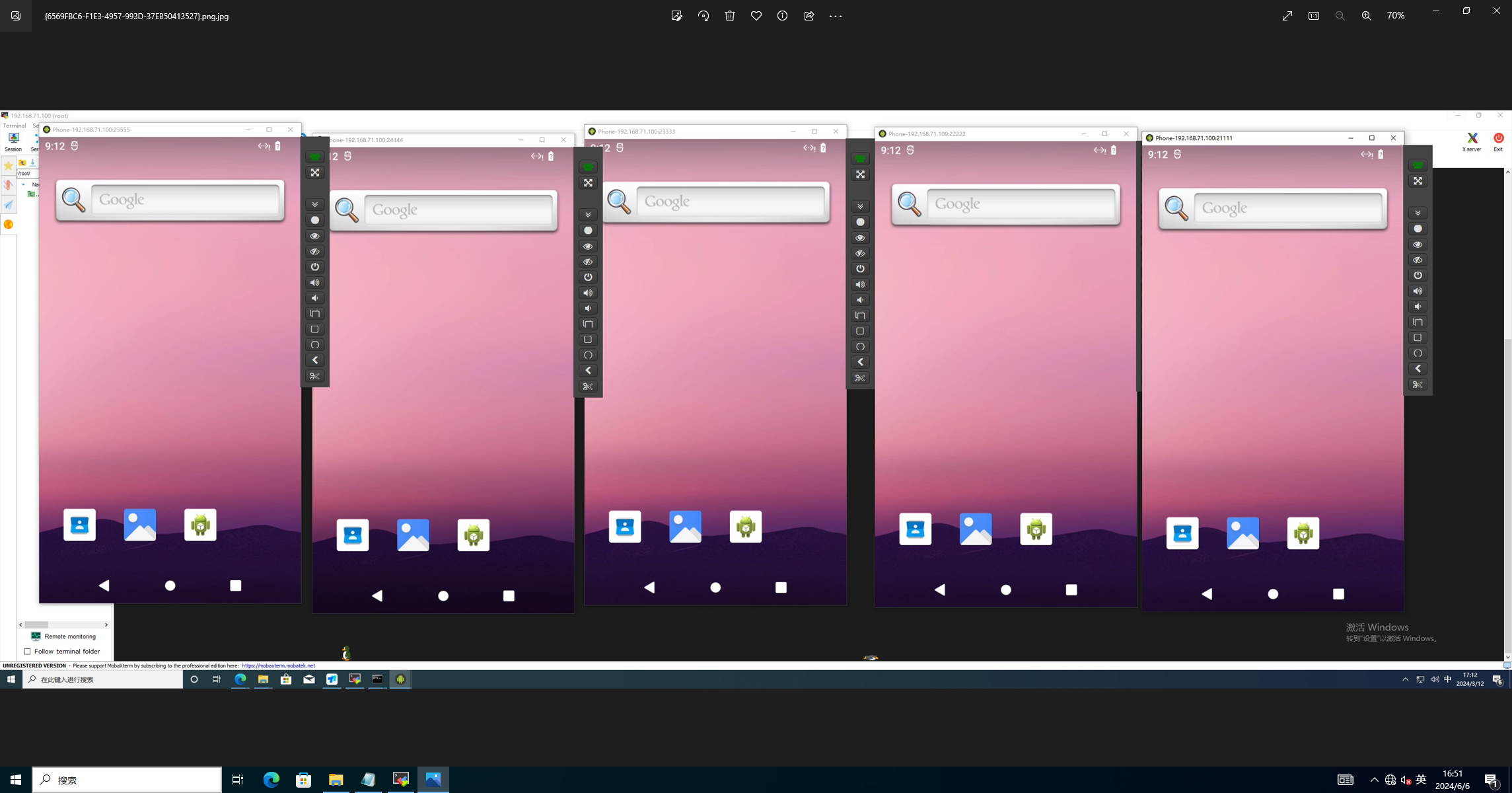Image resolution: width=1512 pixels, height=793 pixels.
Task: Enable the Follow terminal folder checkbox
Action: (x=28, y=652)
